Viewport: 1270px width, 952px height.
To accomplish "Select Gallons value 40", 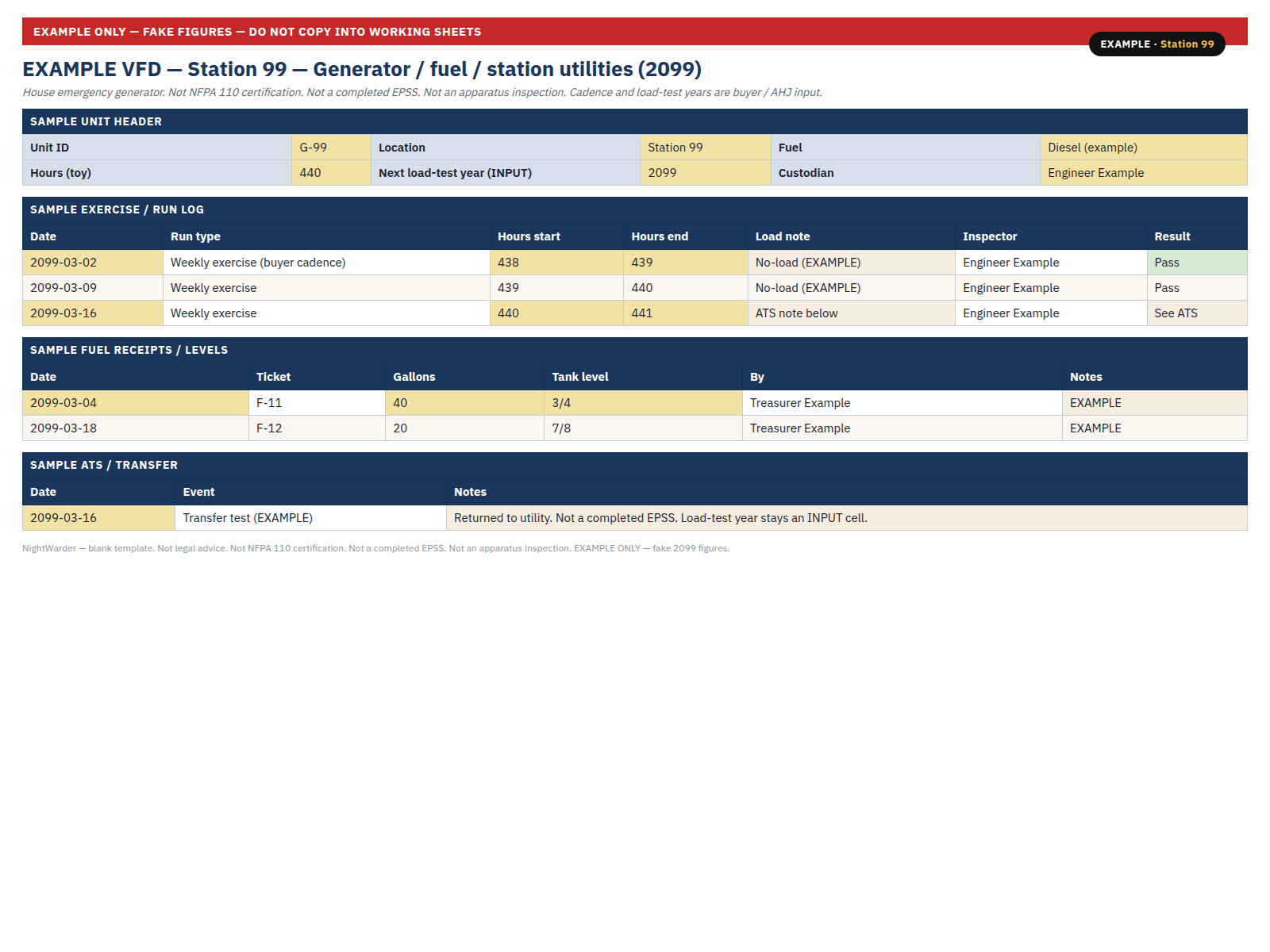I will [464, 403].
